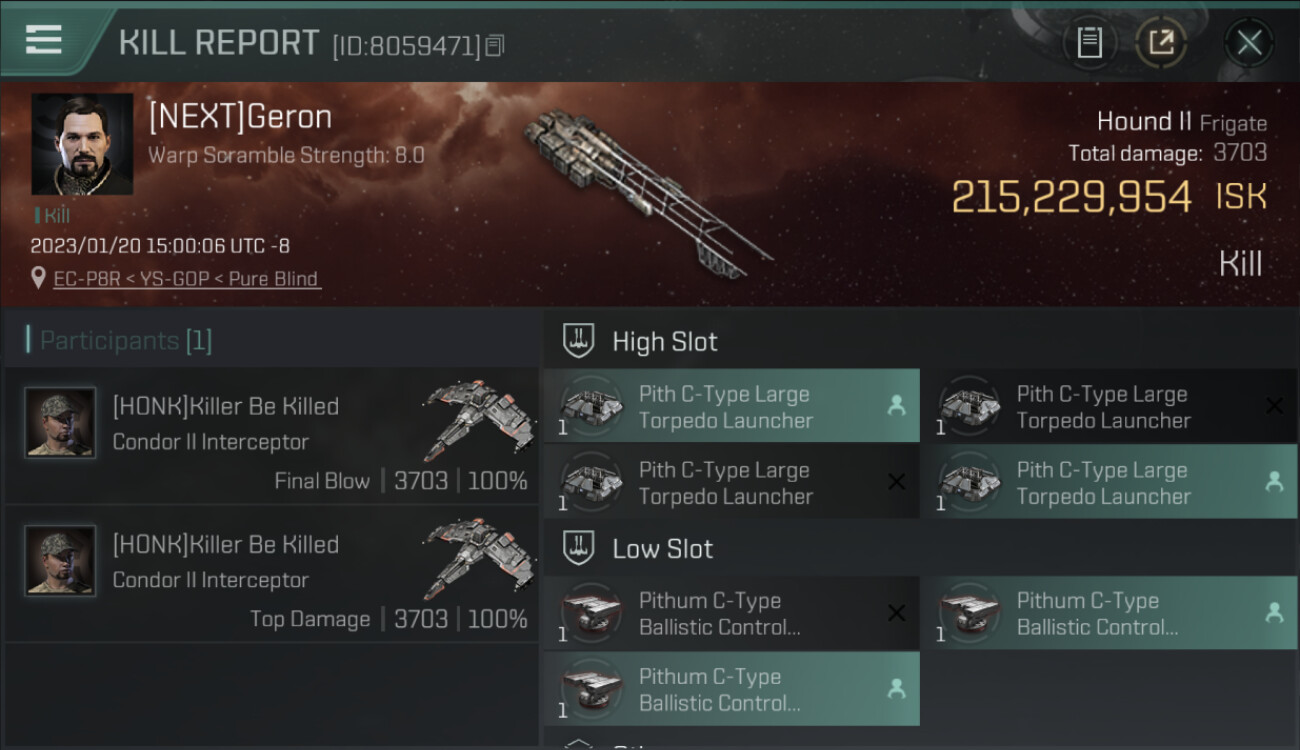The height and width of the screenshot is (750, 1300).
Task: Open the clipboard notes icon
Action: [x=1089, y=42]
